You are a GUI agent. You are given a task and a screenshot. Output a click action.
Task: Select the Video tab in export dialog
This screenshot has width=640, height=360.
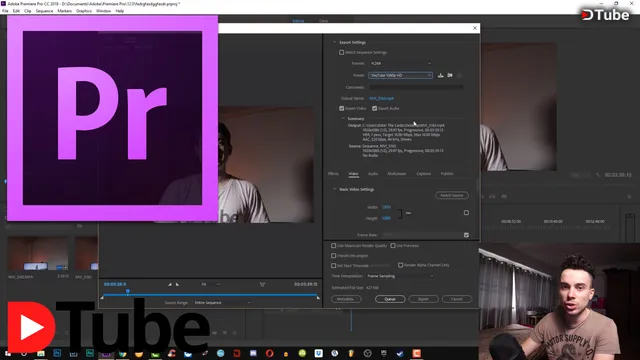[353, 174]
